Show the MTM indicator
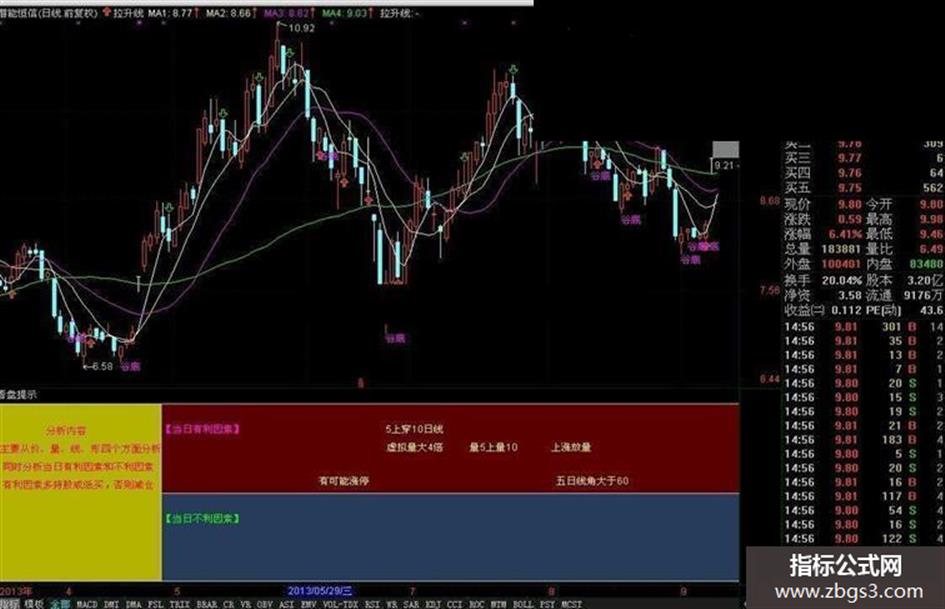Viewport: 945px width, 609px height. [x=498, y=604]
